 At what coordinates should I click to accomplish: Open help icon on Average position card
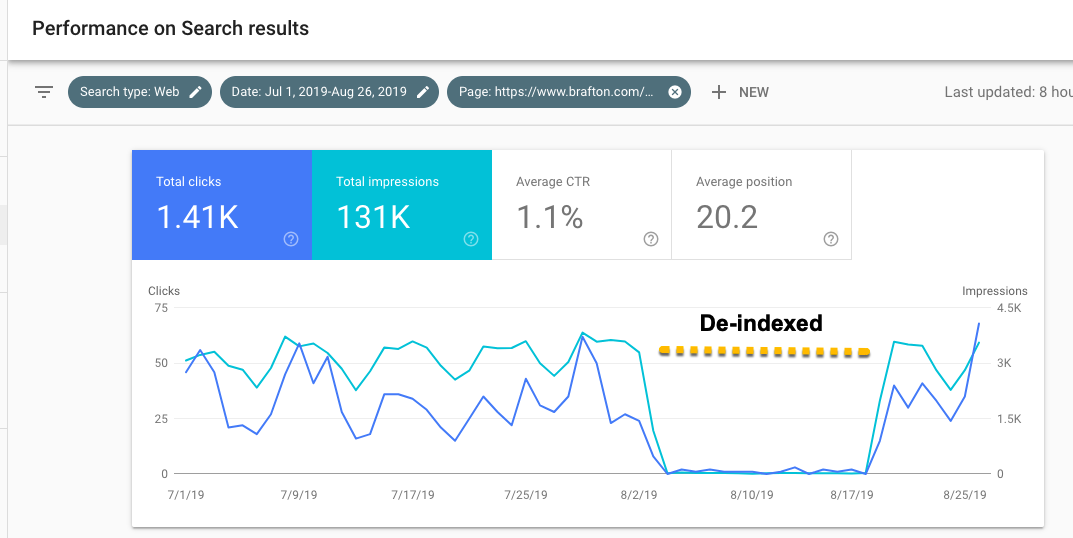(x=830, y=239)
